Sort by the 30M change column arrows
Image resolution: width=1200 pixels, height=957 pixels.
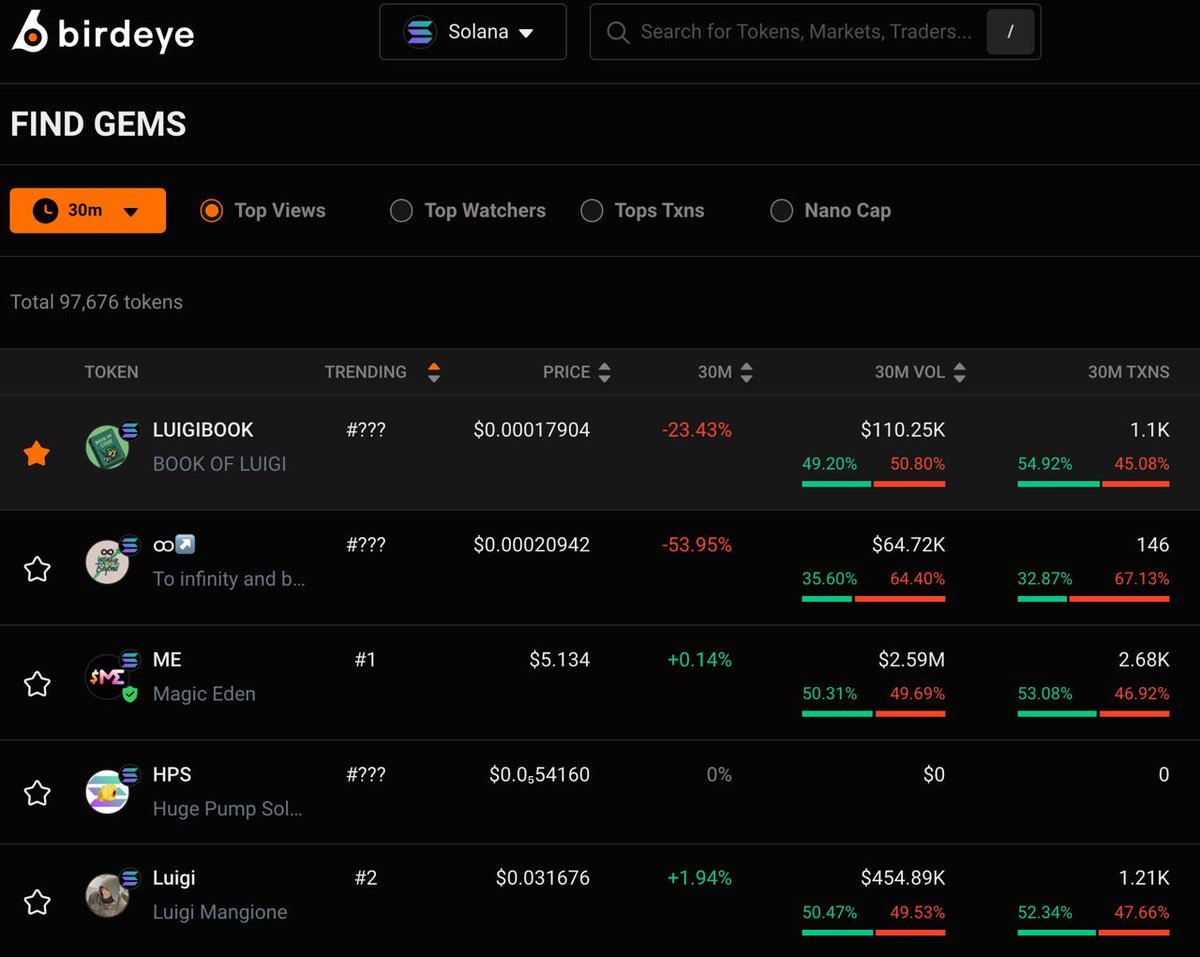[746, 372]
